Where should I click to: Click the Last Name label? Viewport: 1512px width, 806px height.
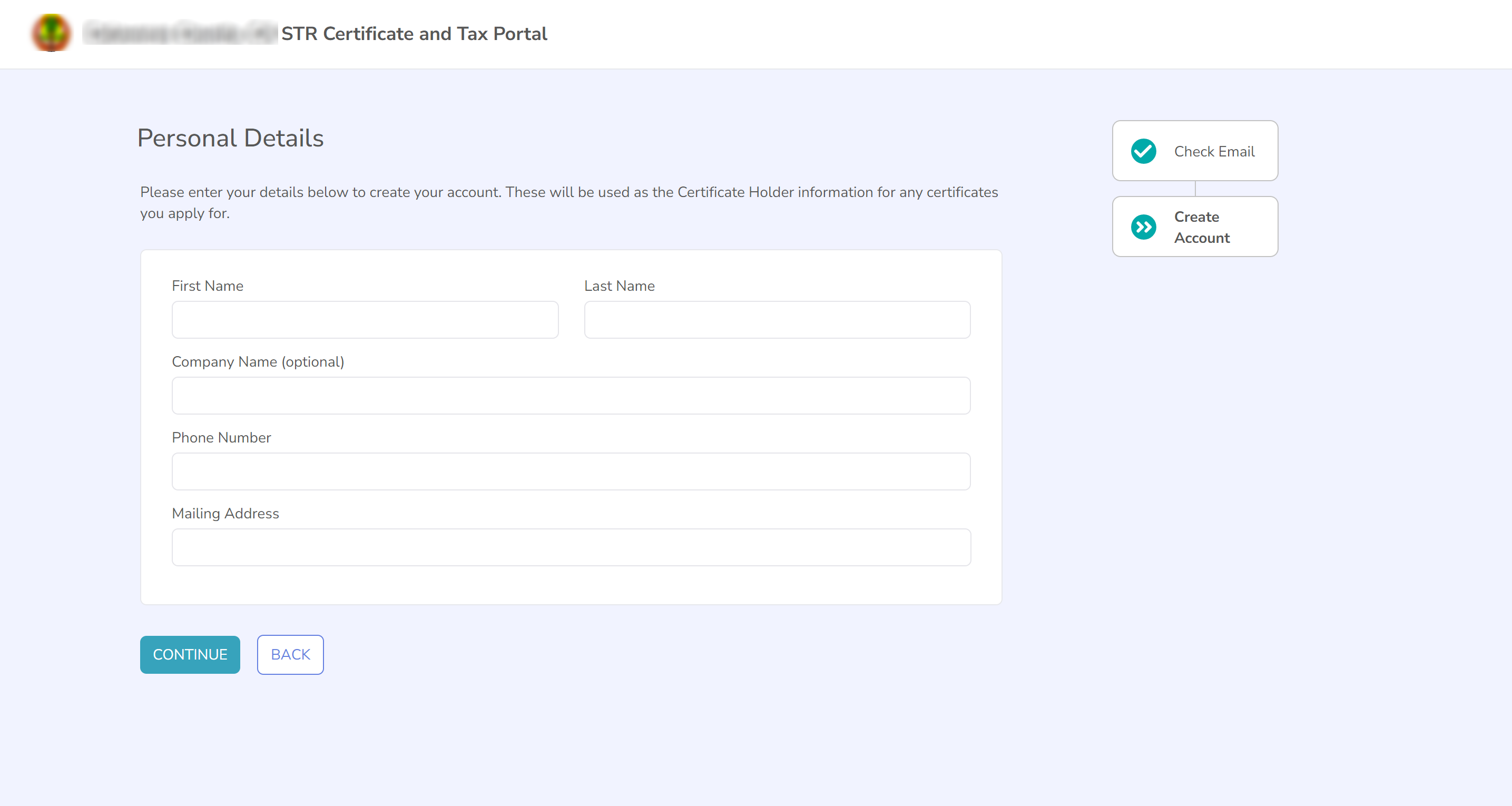click(619, 286)
